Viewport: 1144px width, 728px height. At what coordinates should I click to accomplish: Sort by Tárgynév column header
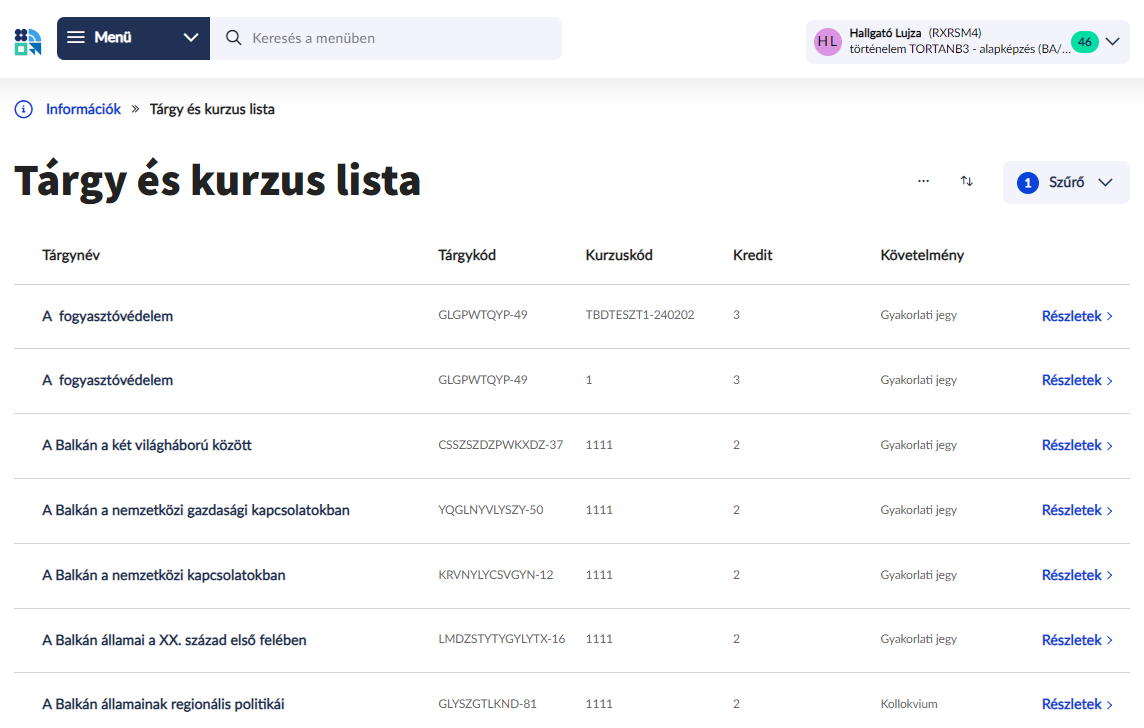tap(71, 255)
